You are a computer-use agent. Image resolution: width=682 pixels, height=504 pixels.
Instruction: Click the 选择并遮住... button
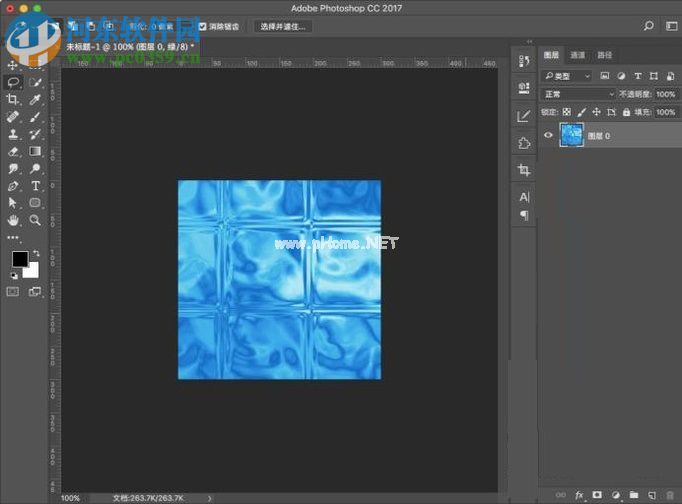(283, 26)
